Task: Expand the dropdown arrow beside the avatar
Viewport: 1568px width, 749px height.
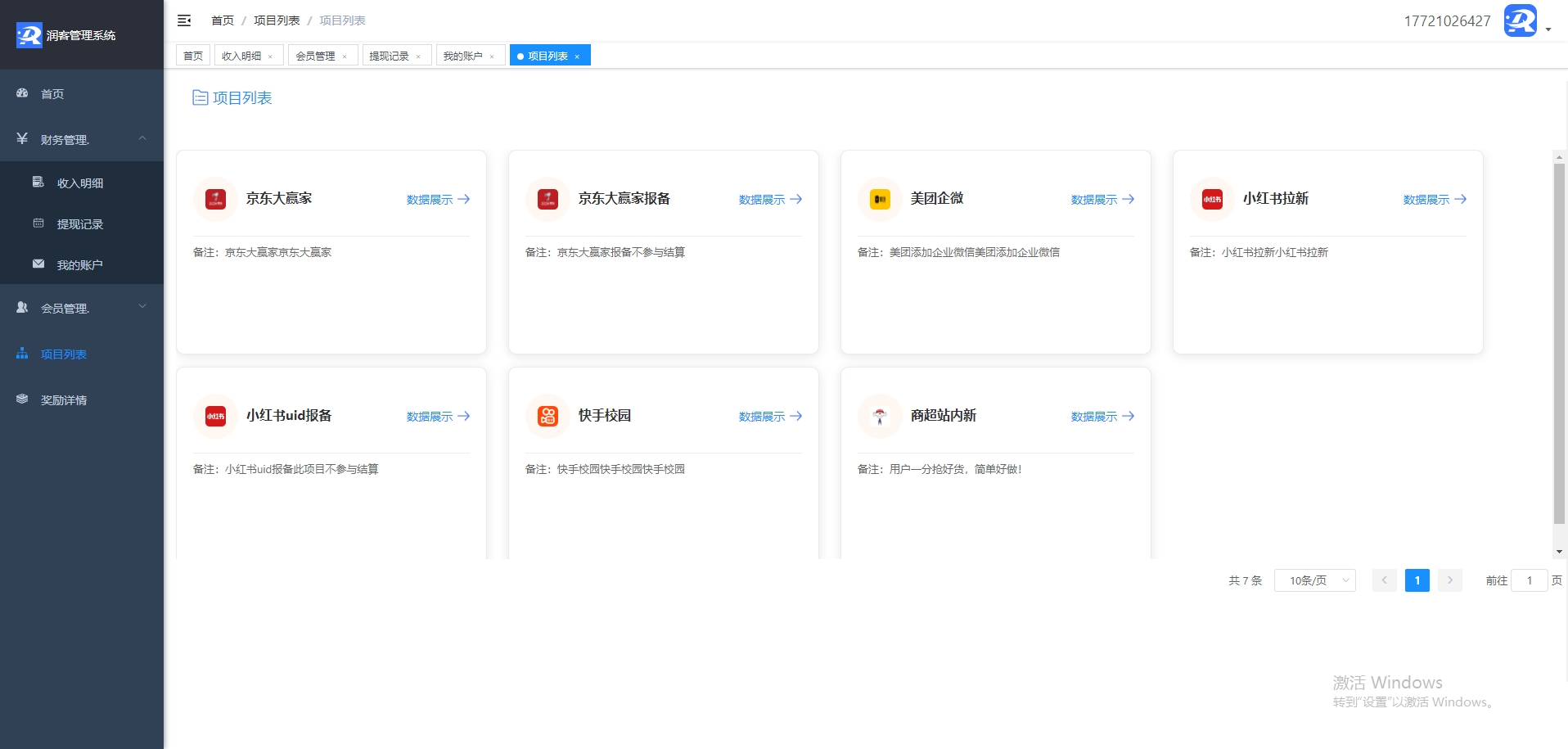Action: (1548, 30)
